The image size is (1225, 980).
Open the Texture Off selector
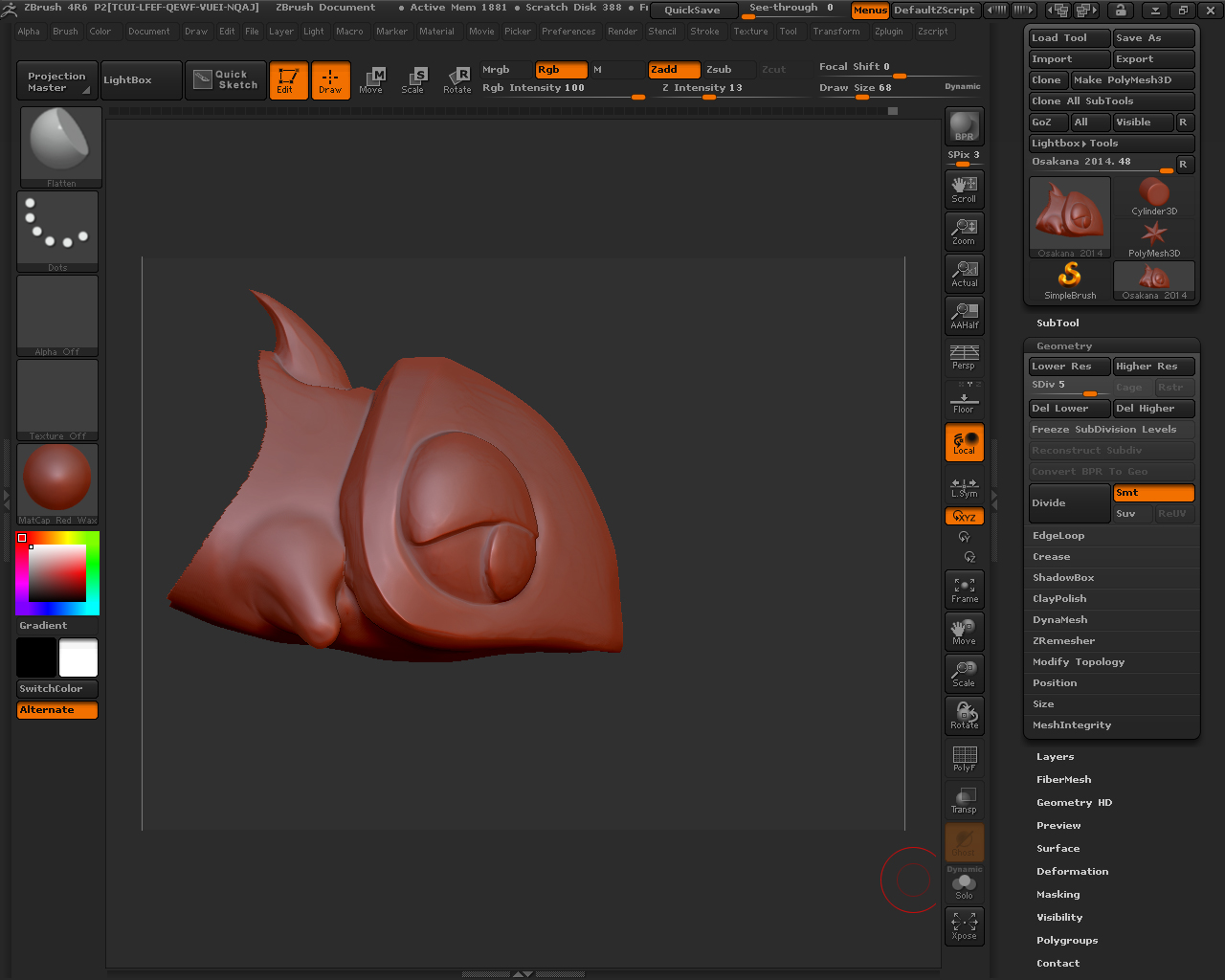click(57, 400)
